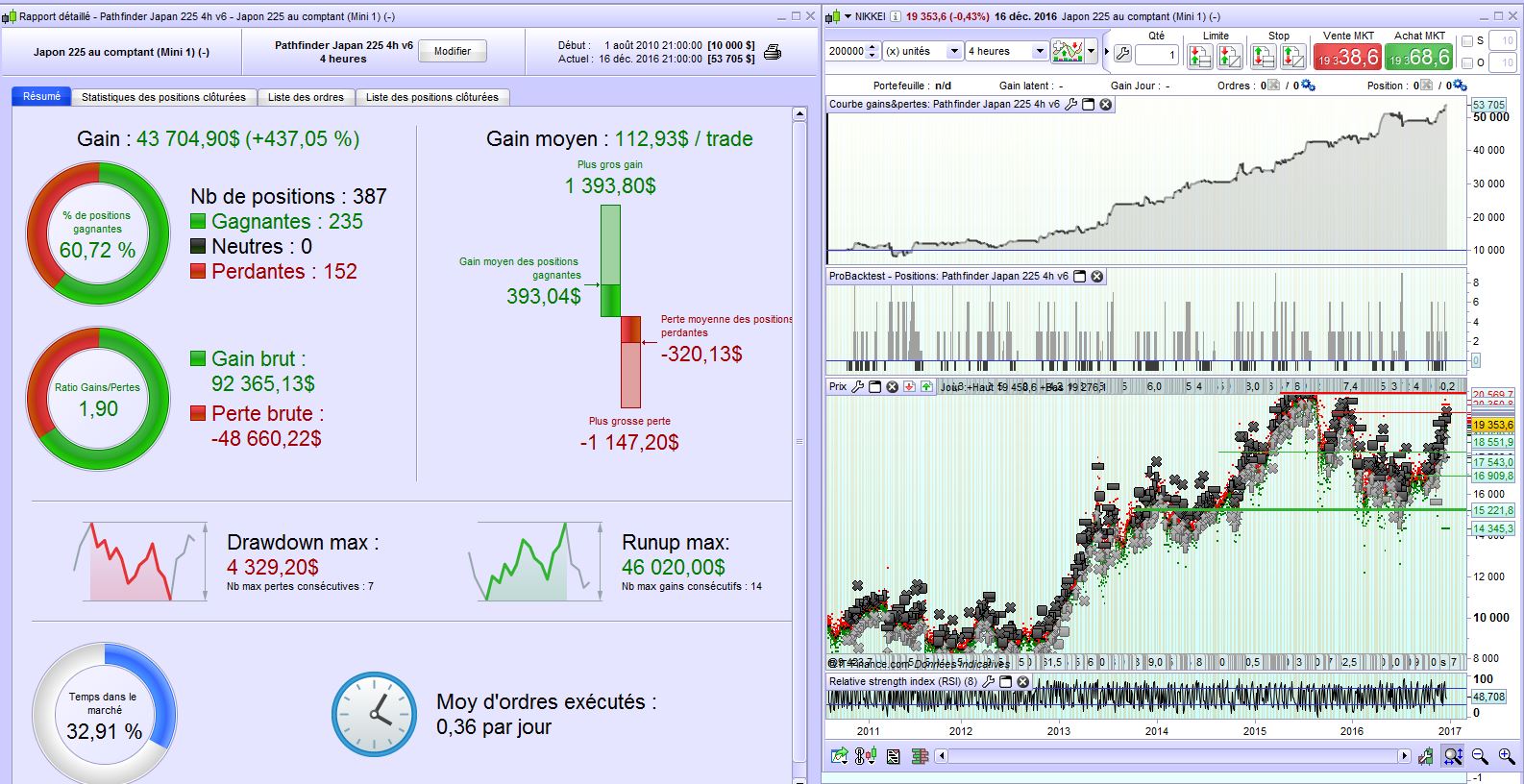
Task: Collapse the order panel with the small arrow
Action: [x=1107, y=52]
